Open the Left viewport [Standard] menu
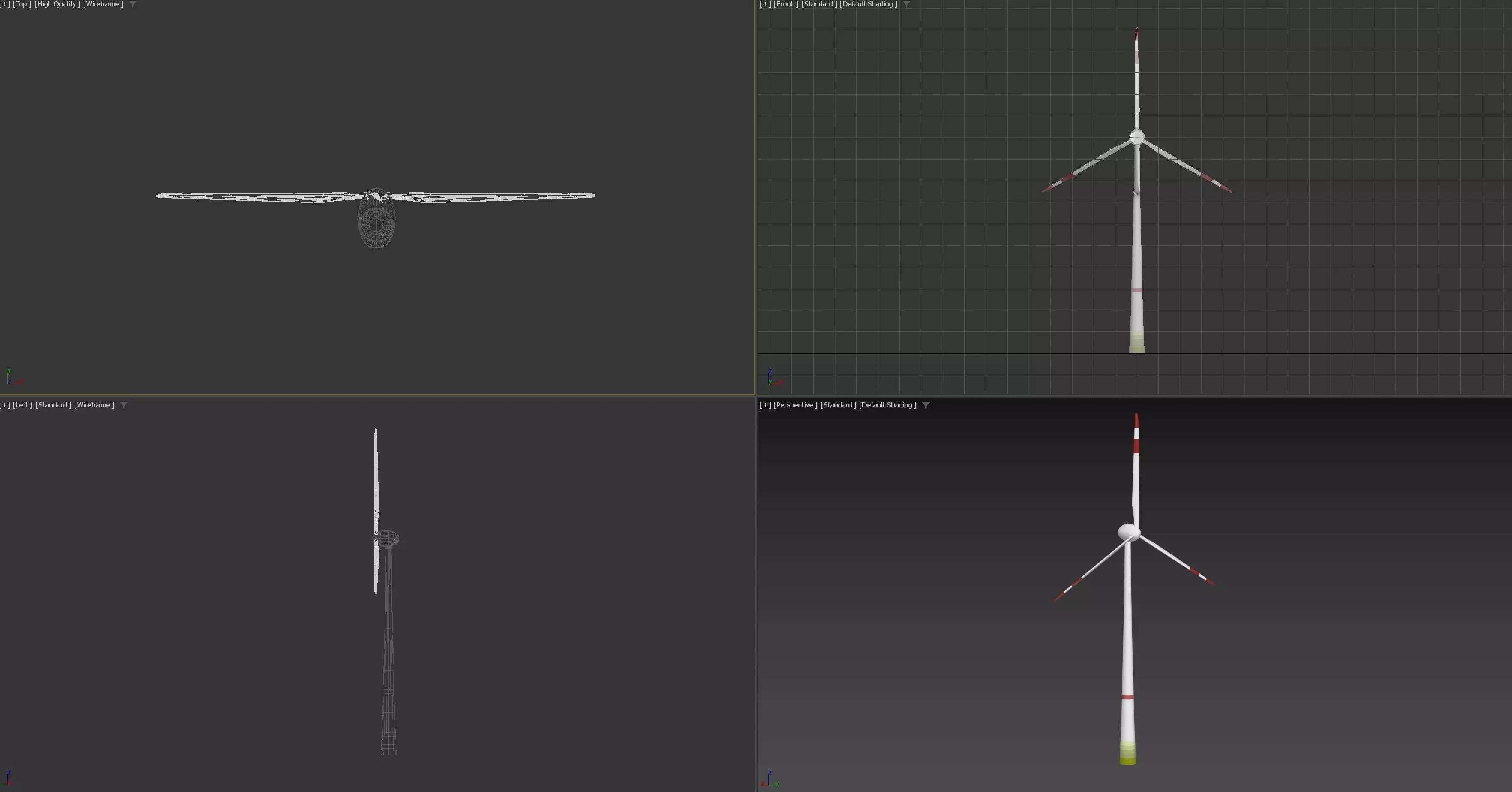Viewport: 1512px width, 792px height. 54,405
